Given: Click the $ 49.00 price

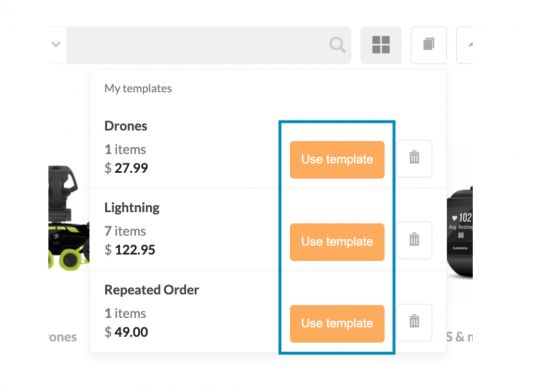Looking at the screenshot, I should pyautogui.click(x=126, y=332).
